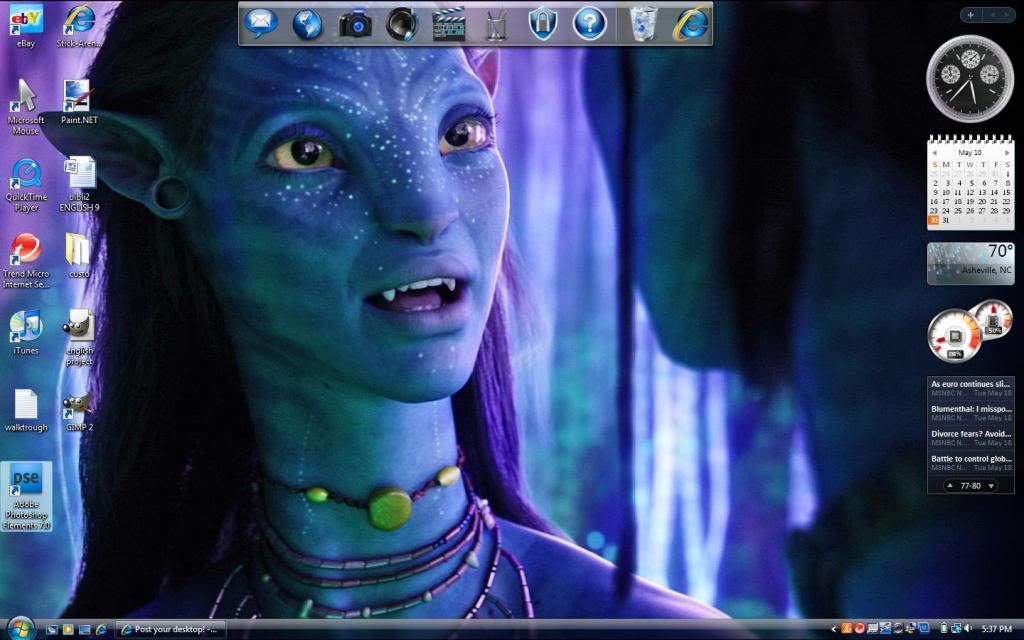Open the mail icon in the dock
This screenshot has width=1024, height=640.
tap(260, 22)
